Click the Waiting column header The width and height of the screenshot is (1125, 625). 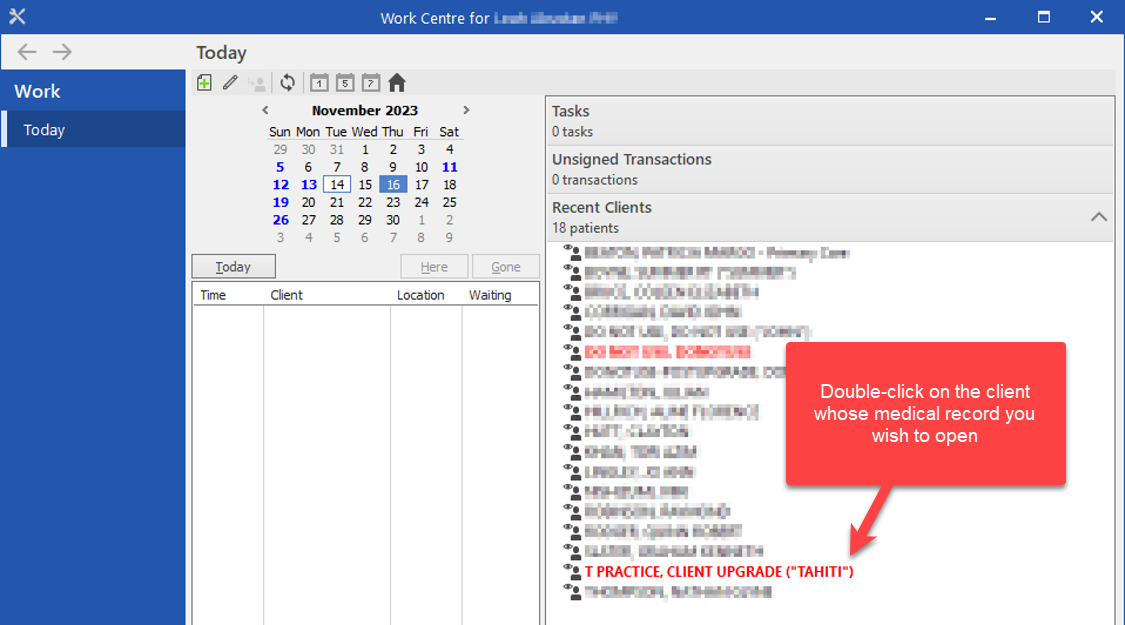(x=490, y=295)
